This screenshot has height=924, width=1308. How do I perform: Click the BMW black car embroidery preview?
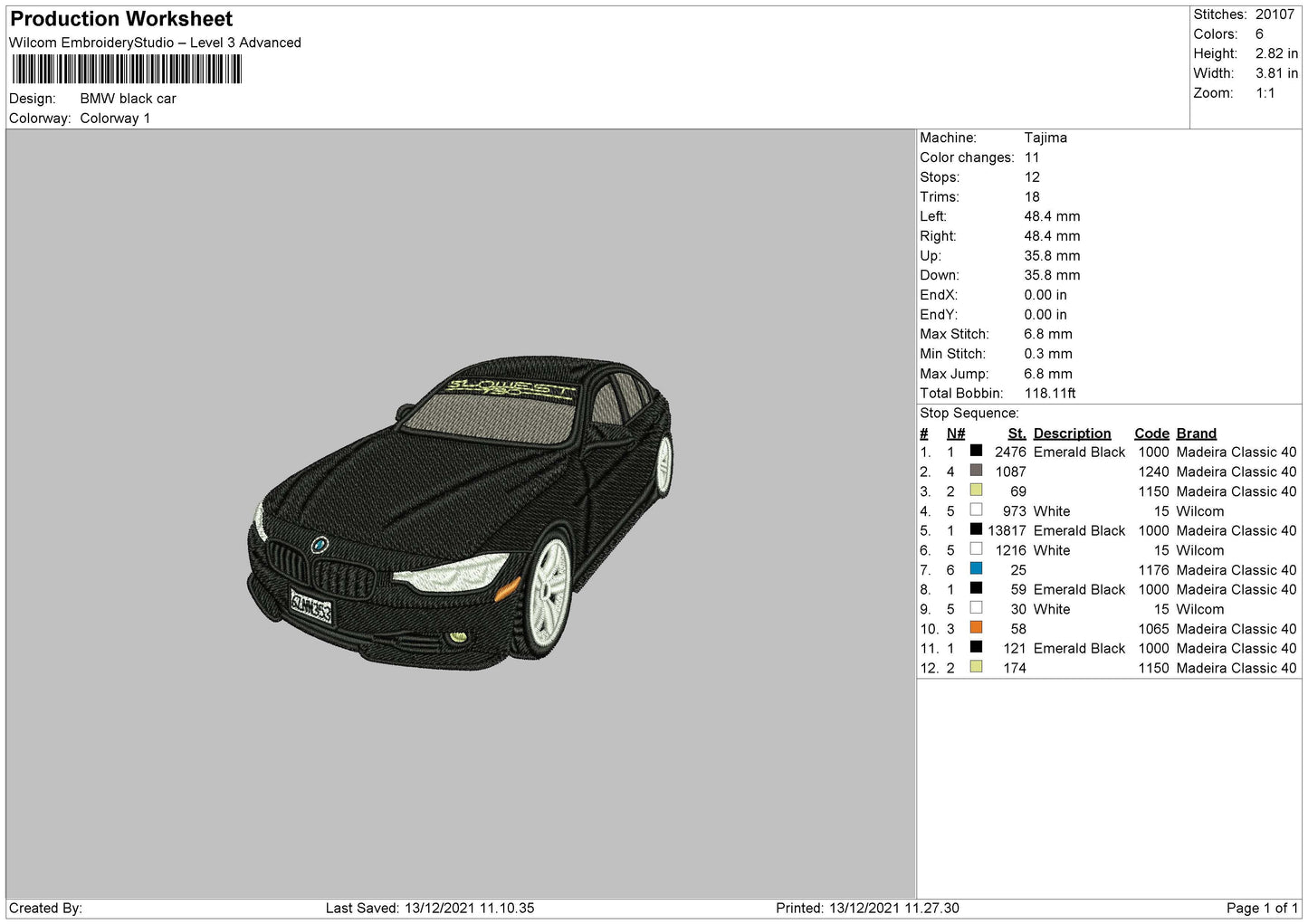click(x=461, y=513)
